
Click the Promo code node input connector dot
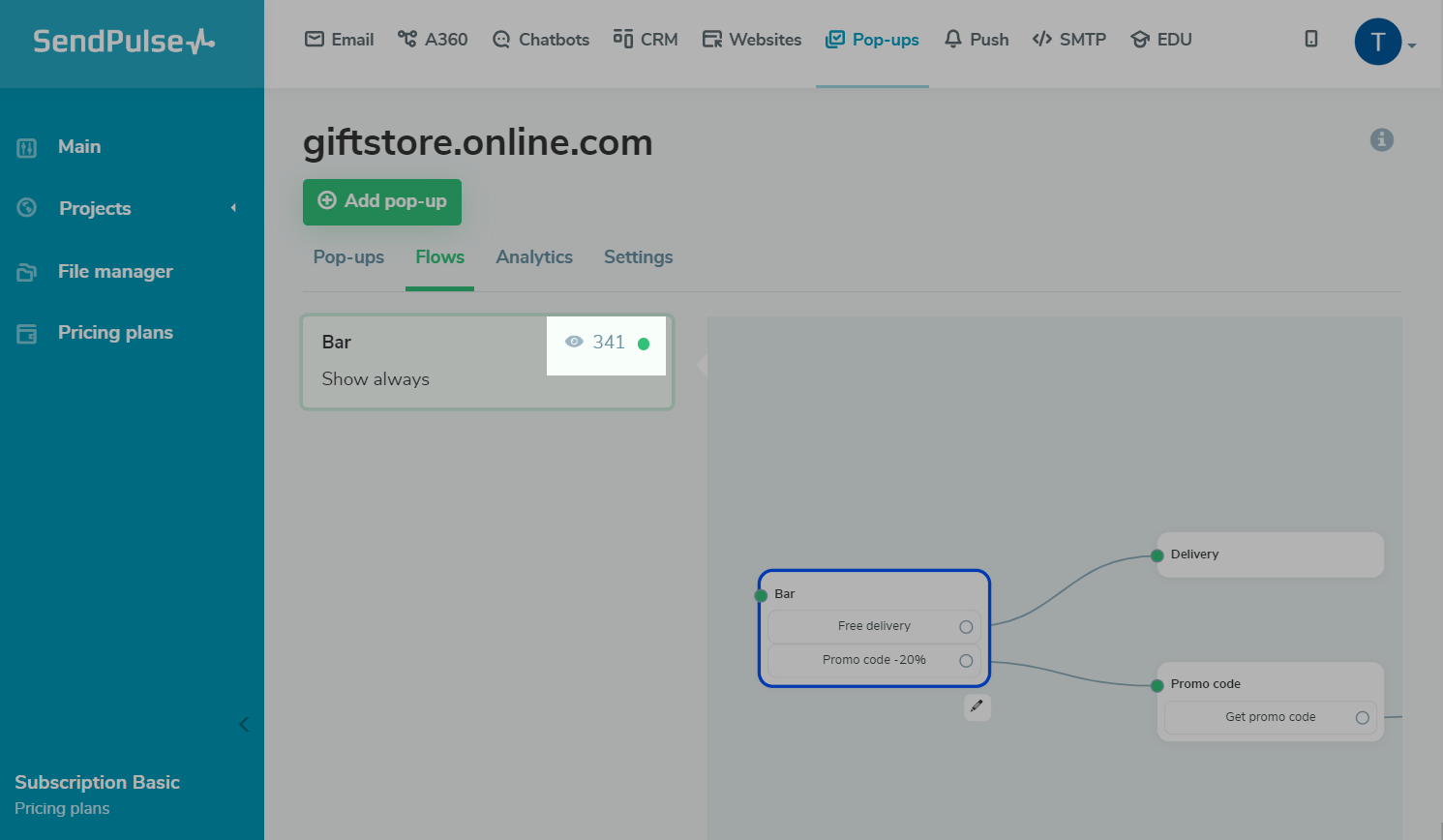tap(1157, 686)
